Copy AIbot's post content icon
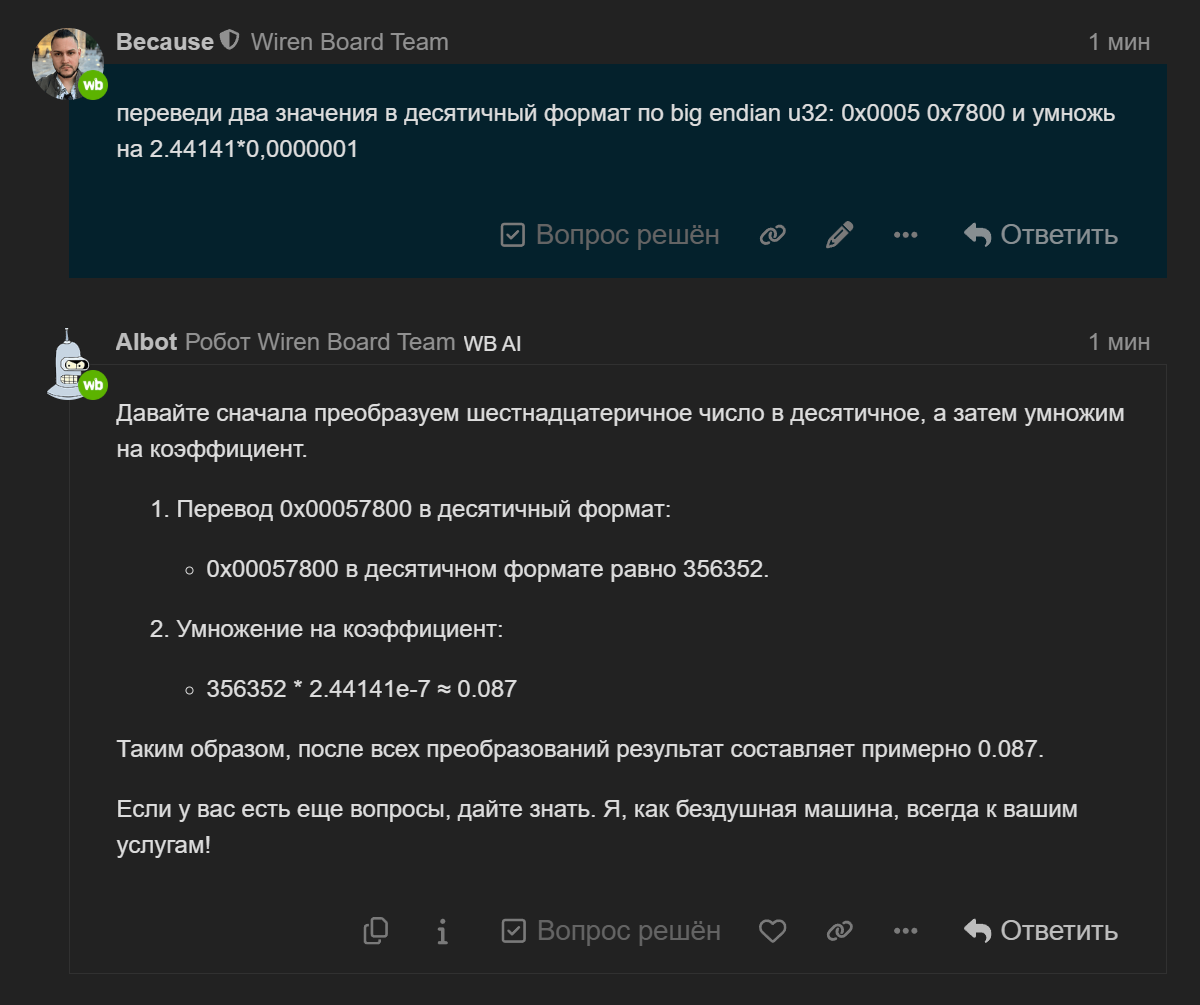The height and width of the screenshot is (1005, 1200). pos(376,931)
